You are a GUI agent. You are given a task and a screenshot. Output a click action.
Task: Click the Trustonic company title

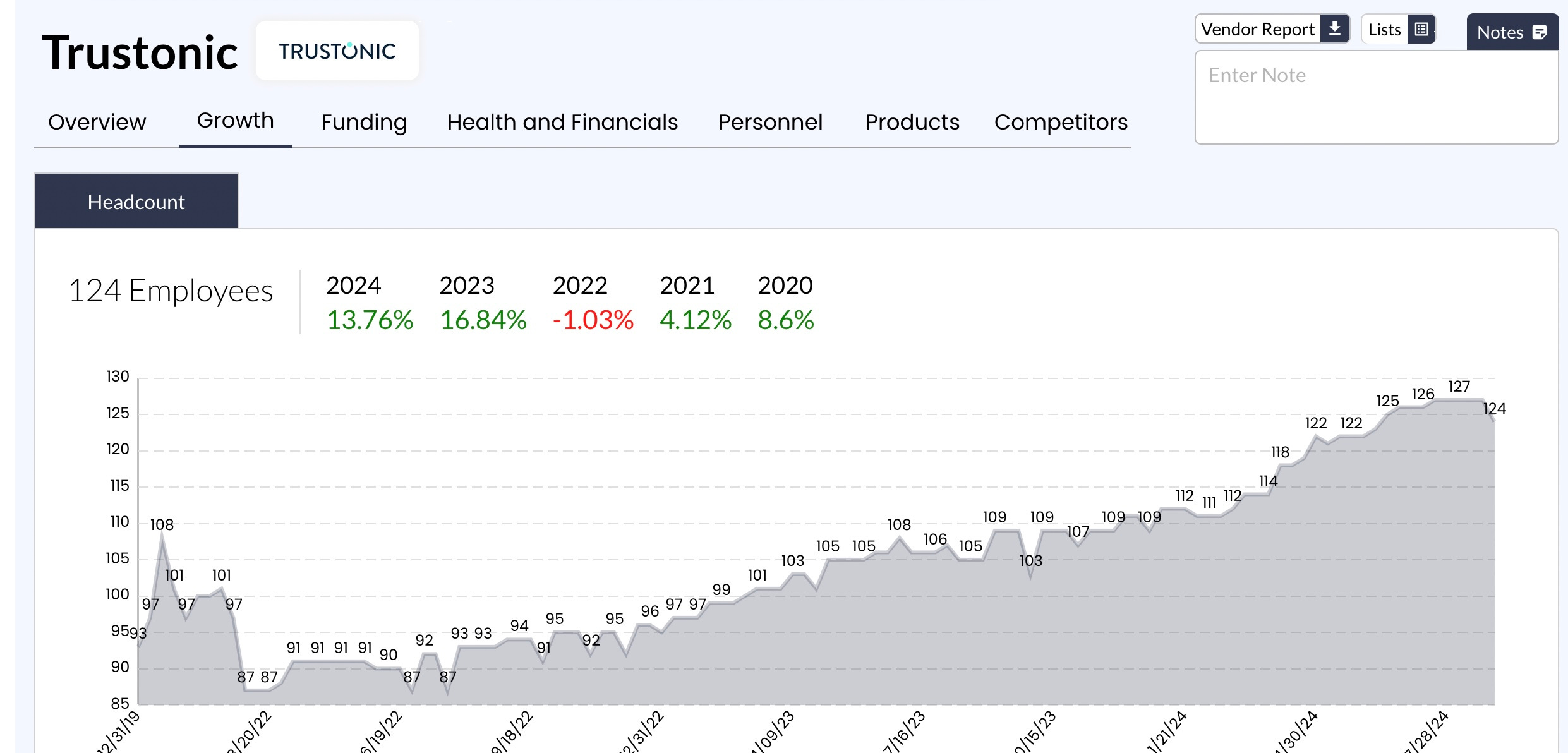[x=140, y=52]
